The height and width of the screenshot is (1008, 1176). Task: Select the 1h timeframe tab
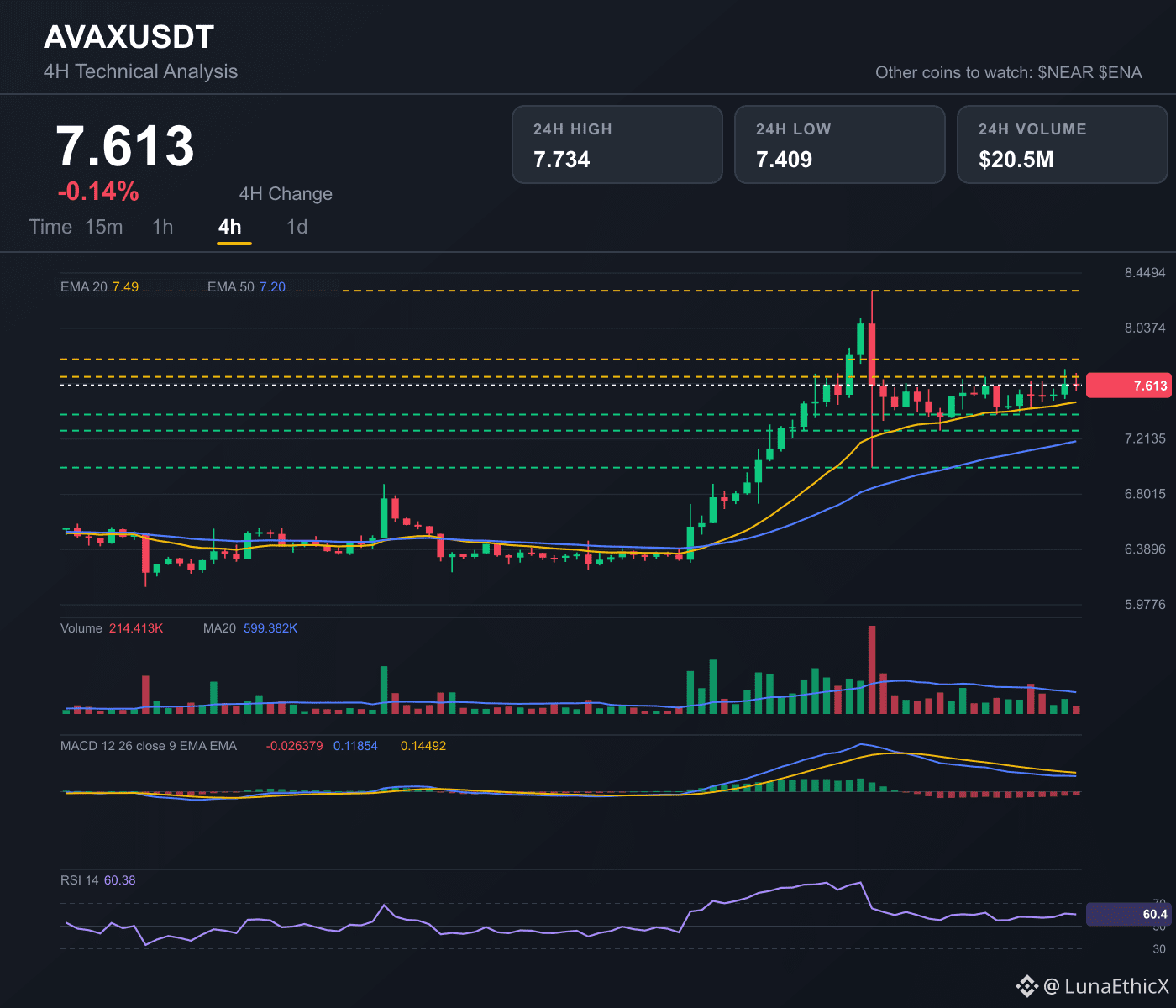(163, 227)
